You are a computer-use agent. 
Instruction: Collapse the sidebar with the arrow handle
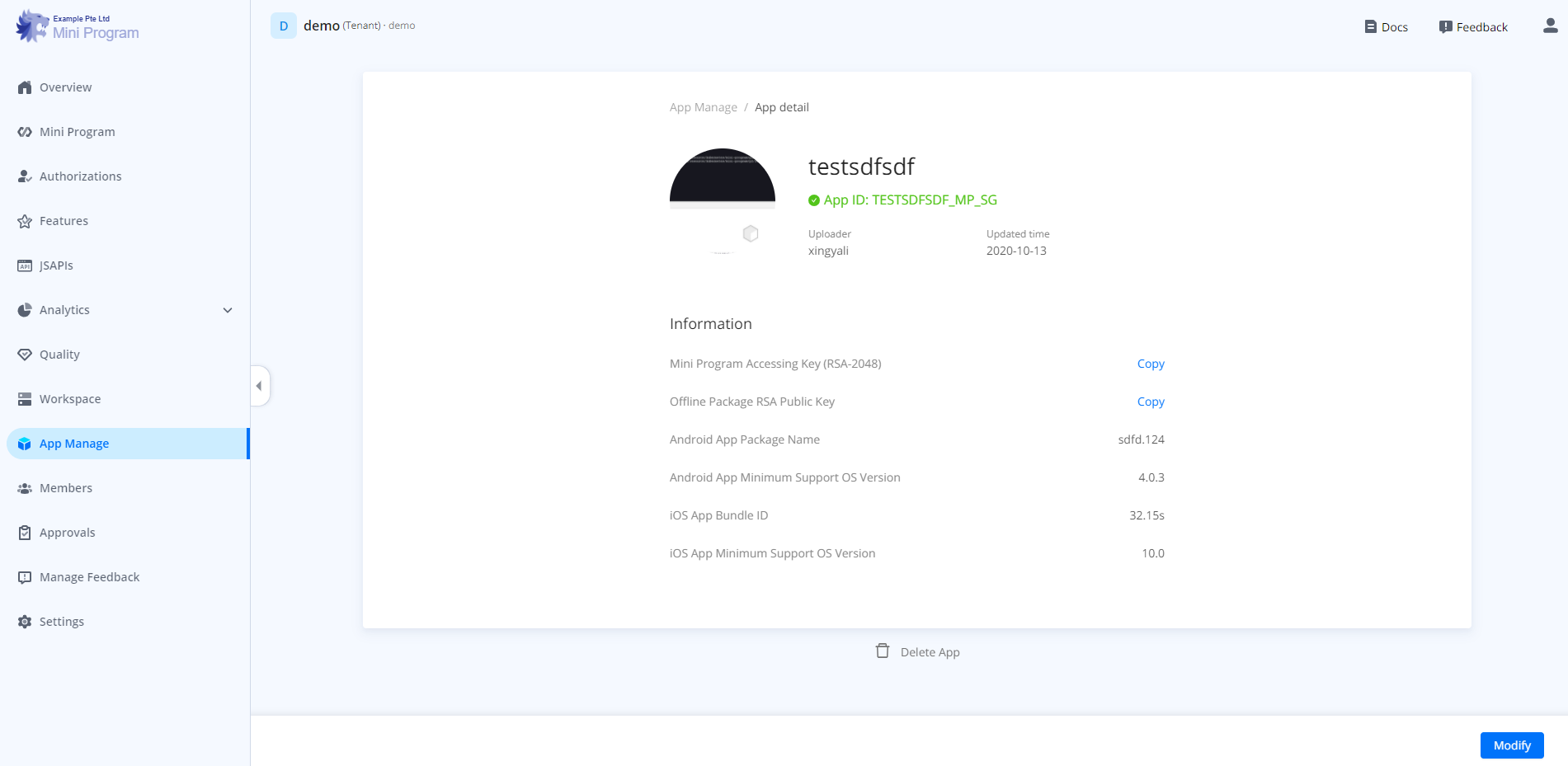(259, 386)
